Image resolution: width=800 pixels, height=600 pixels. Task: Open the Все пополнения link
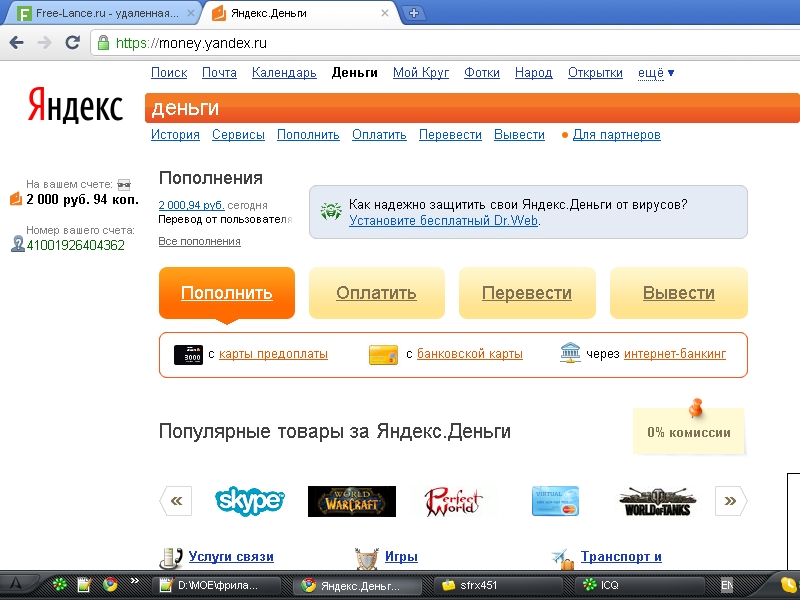[x=199, y=241]
